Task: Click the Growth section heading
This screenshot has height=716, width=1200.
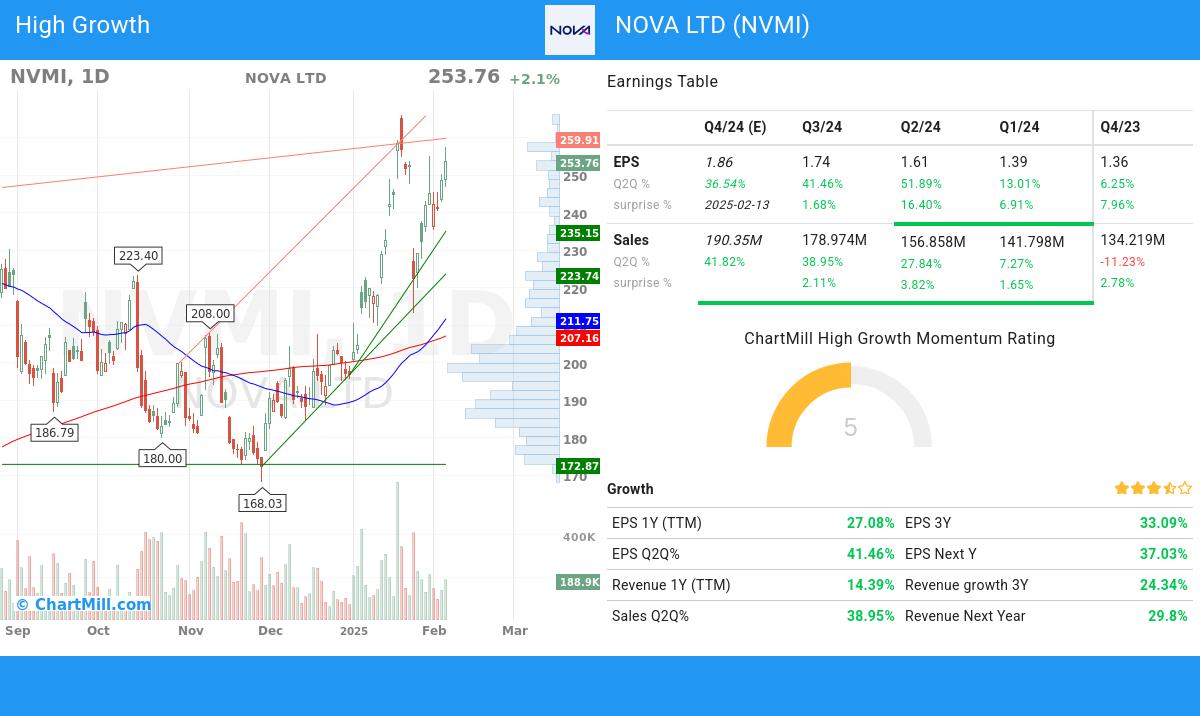Action: coord(630,489)
